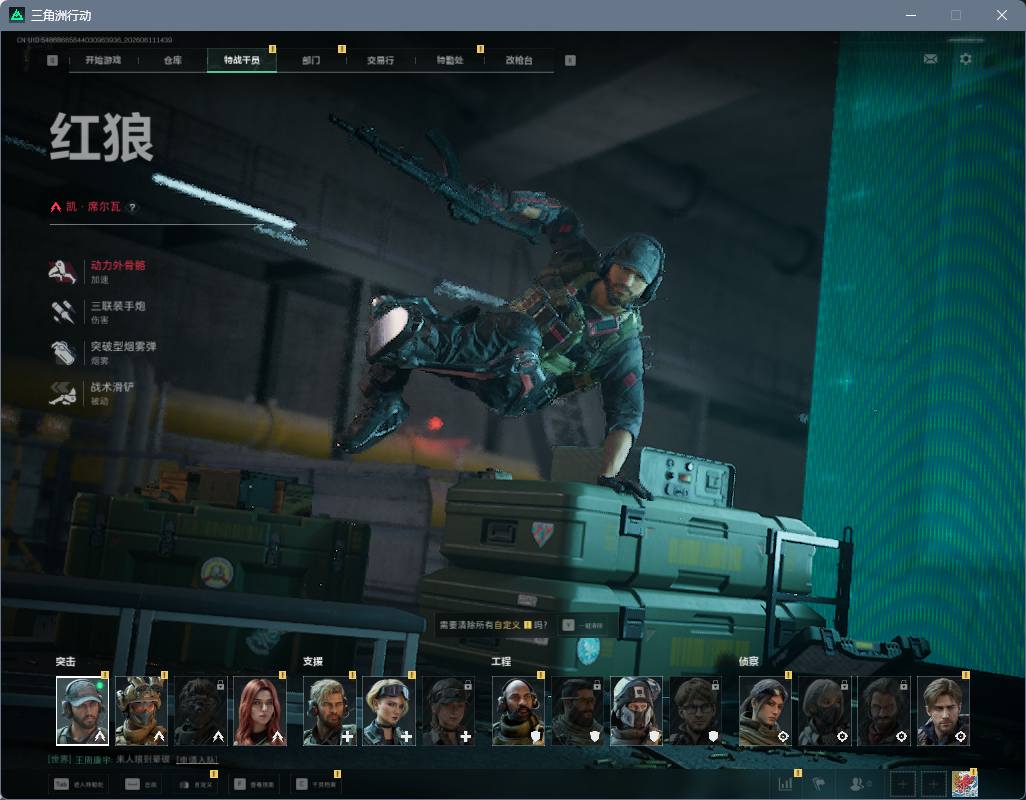Click the flag icon in bottom bar
Viewport: 1026px width, 800px height.
click(818, 783)
